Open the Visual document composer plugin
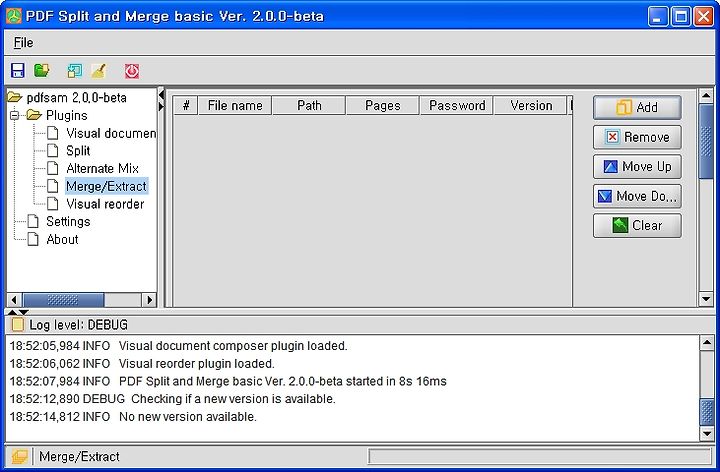720x472 pixels. (x=111, y=133)
